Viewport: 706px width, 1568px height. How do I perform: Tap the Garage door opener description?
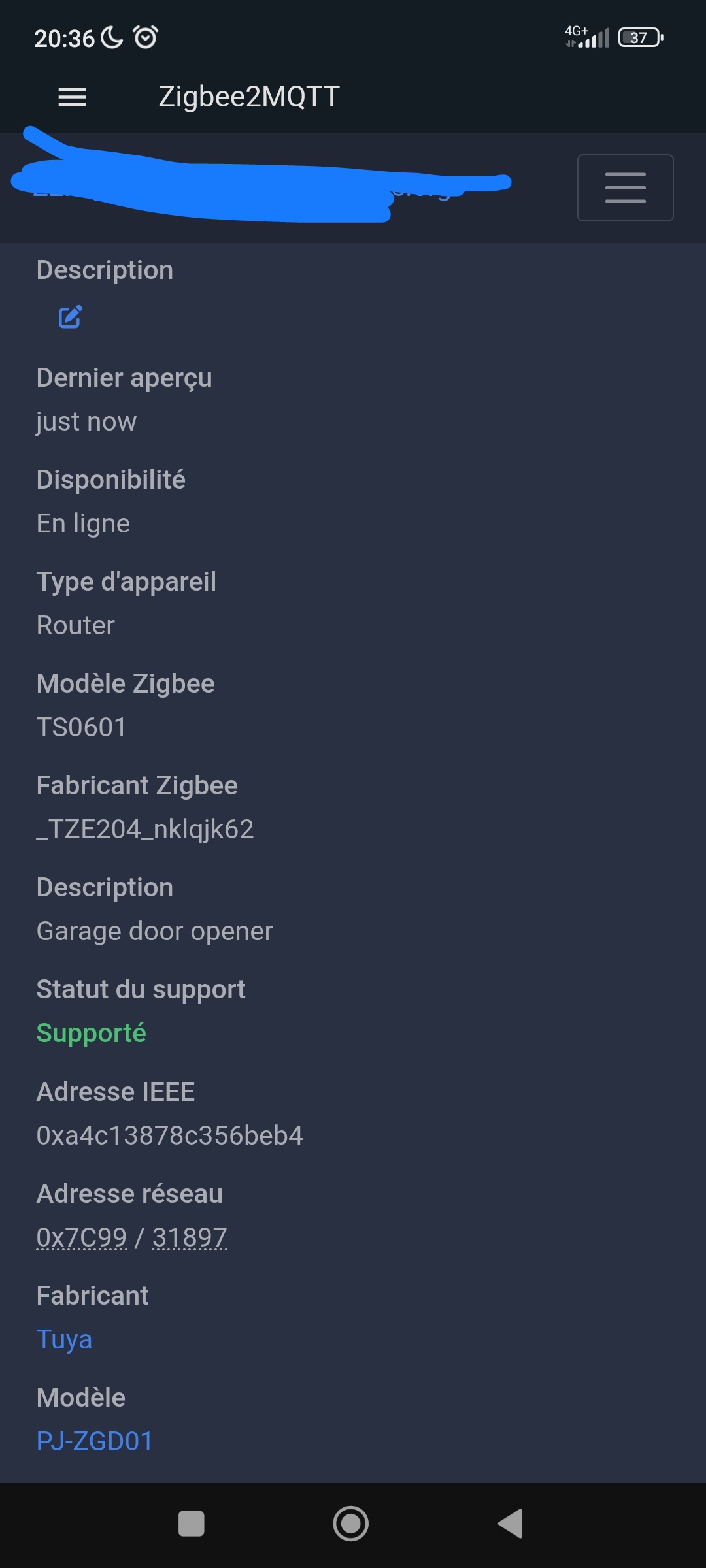[155, 931]
